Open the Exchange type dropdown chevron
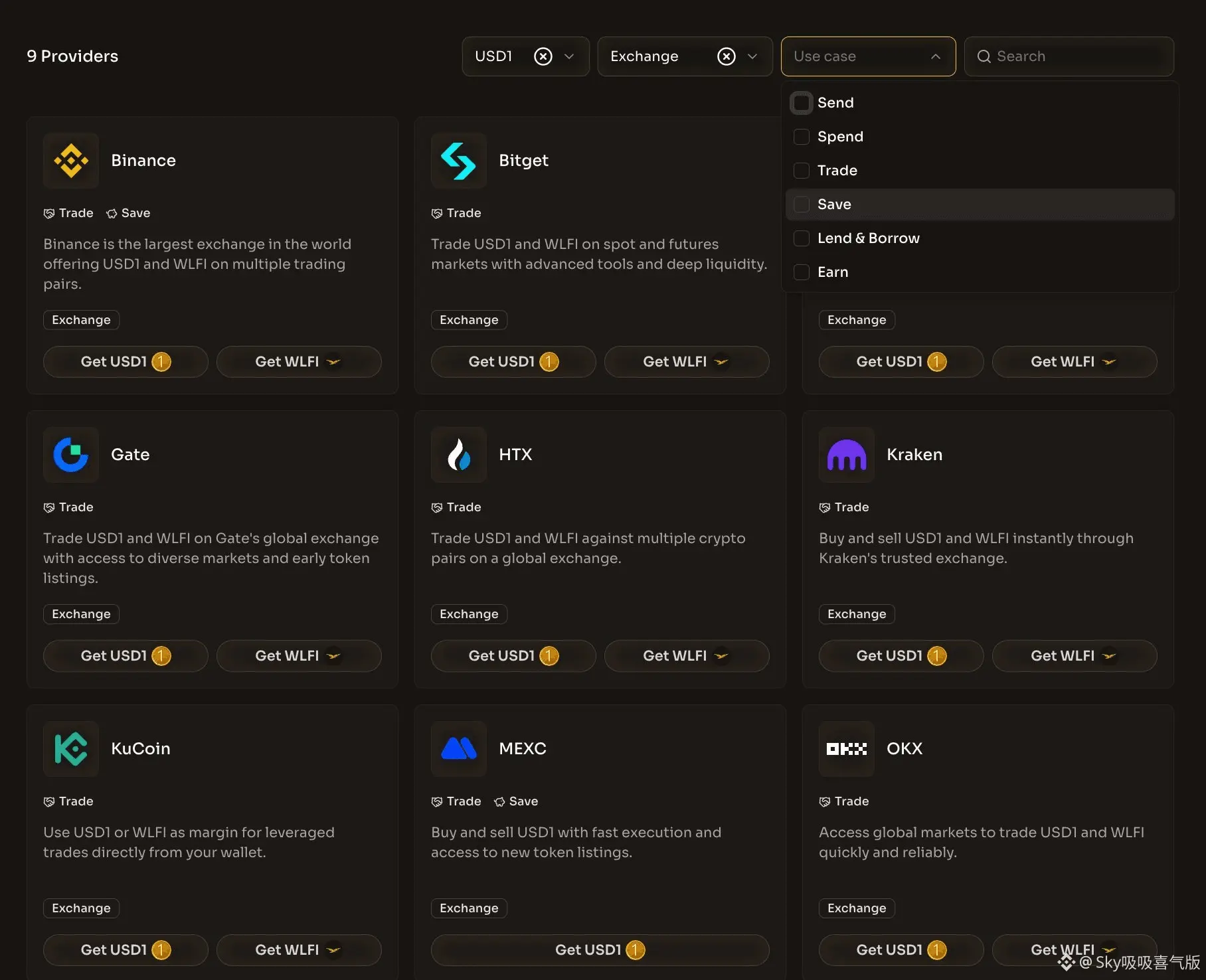The height and width of the screenshot is (980, 1206). pos(752,56)
